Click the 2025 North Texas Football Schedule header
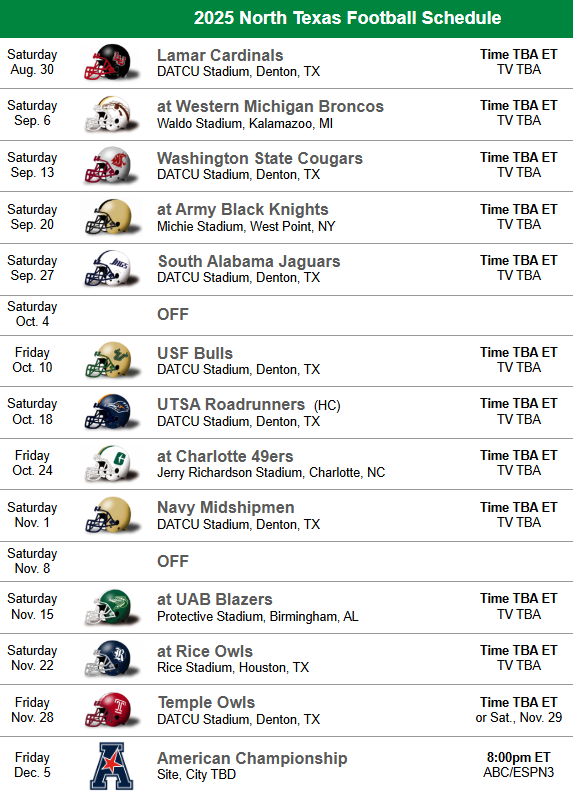The height and width of the screenshot is (792, 573). pyautogui.click(x=347, y=18)
